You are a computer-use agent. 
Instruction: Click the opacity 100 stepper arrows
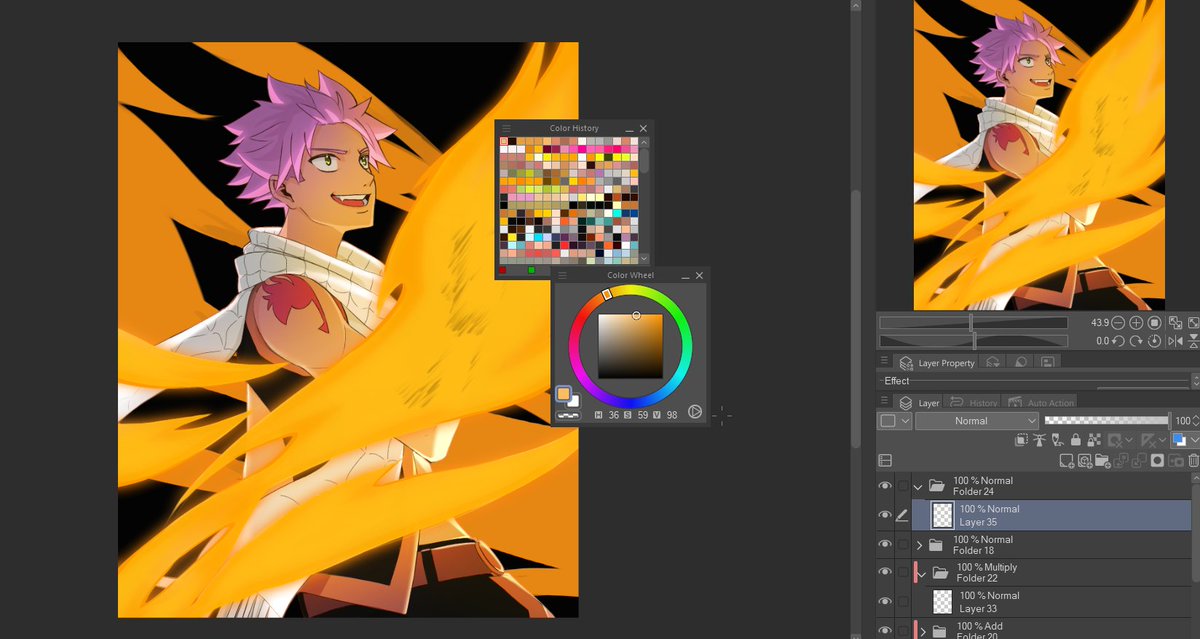(1196, 421)
